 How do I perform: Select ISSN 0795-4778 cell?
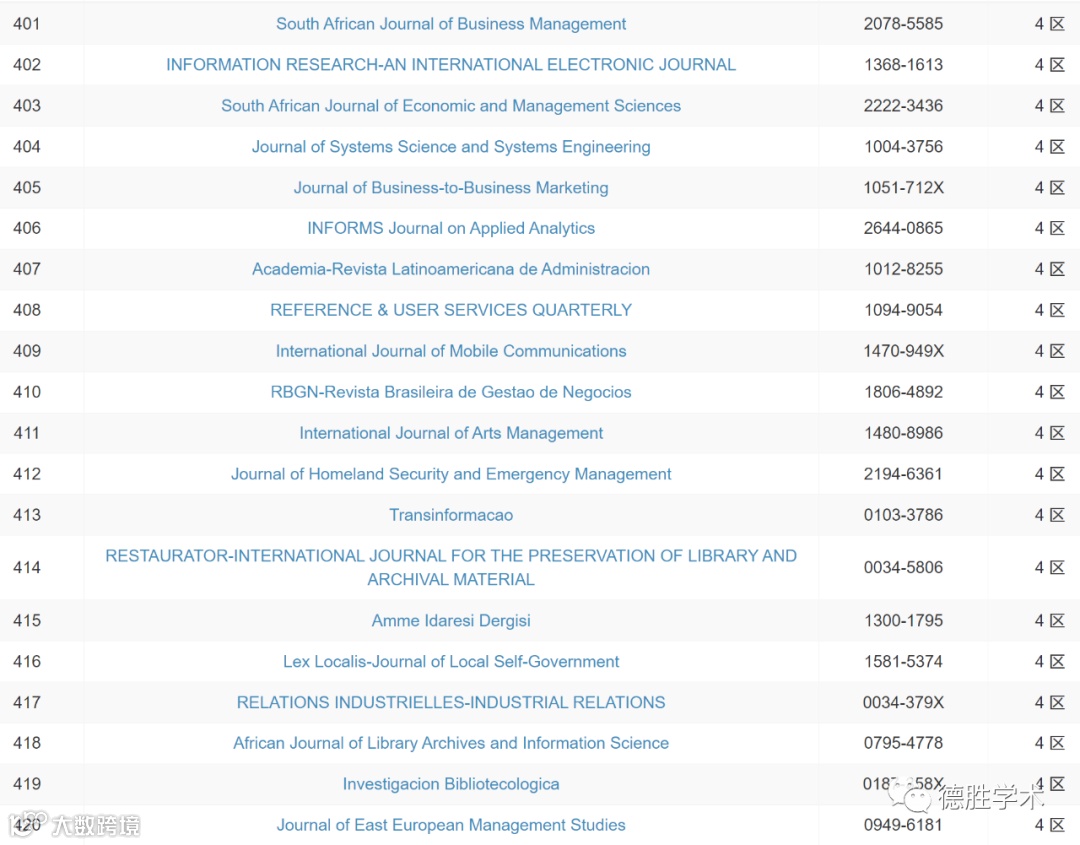pyautogui.click(x=903, y=743)
